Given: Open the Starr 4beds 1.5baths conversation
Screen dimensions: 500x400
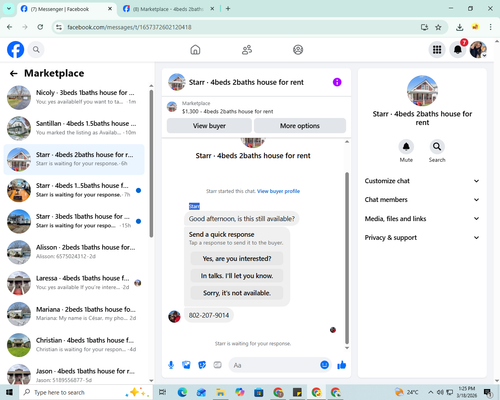Looking at the screenshot, I should pyautogui.click(x=74, y=190).
